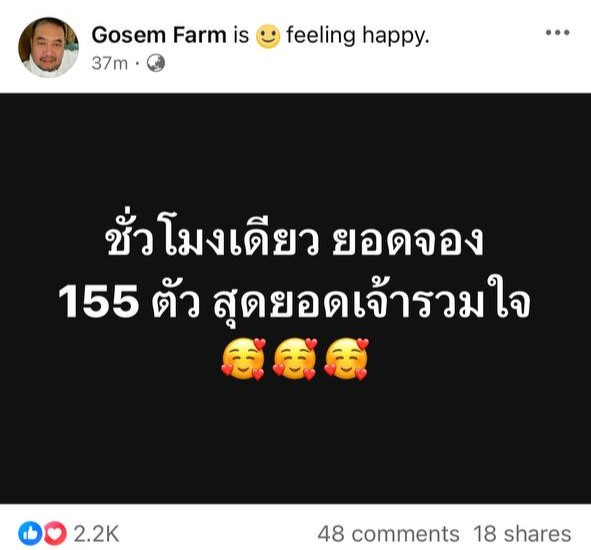Click the blue Like reaction icon
591x550 pixels.
[30, 533]
